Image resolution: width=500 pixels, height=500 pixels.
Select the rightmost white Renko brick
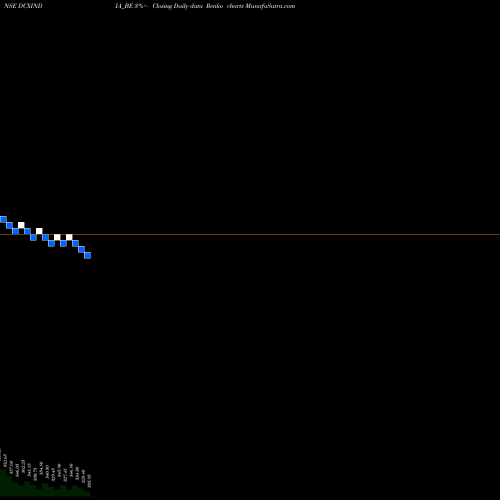click(x=69, y=237)
